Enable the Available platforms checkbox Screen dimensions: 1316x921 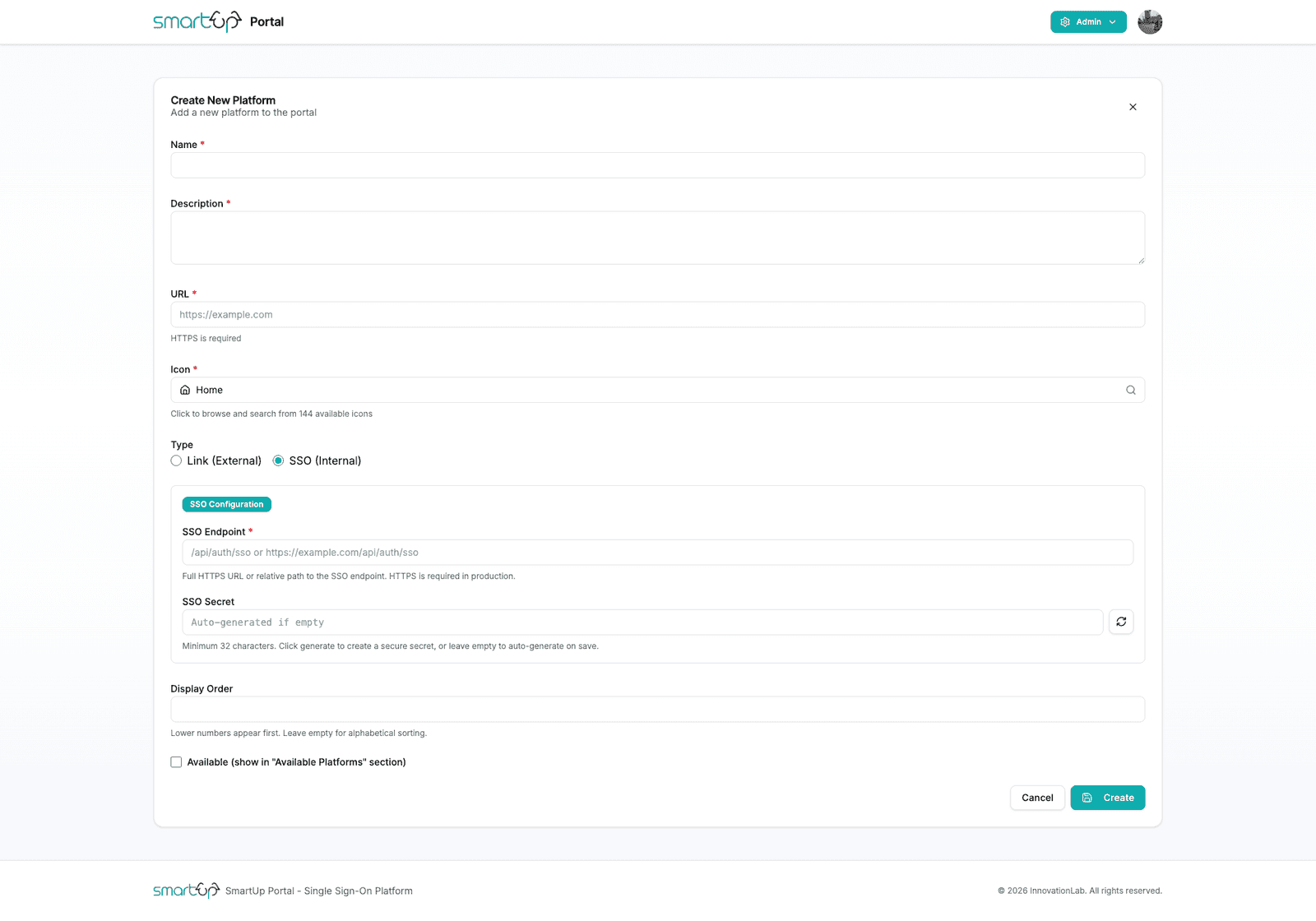176,762
